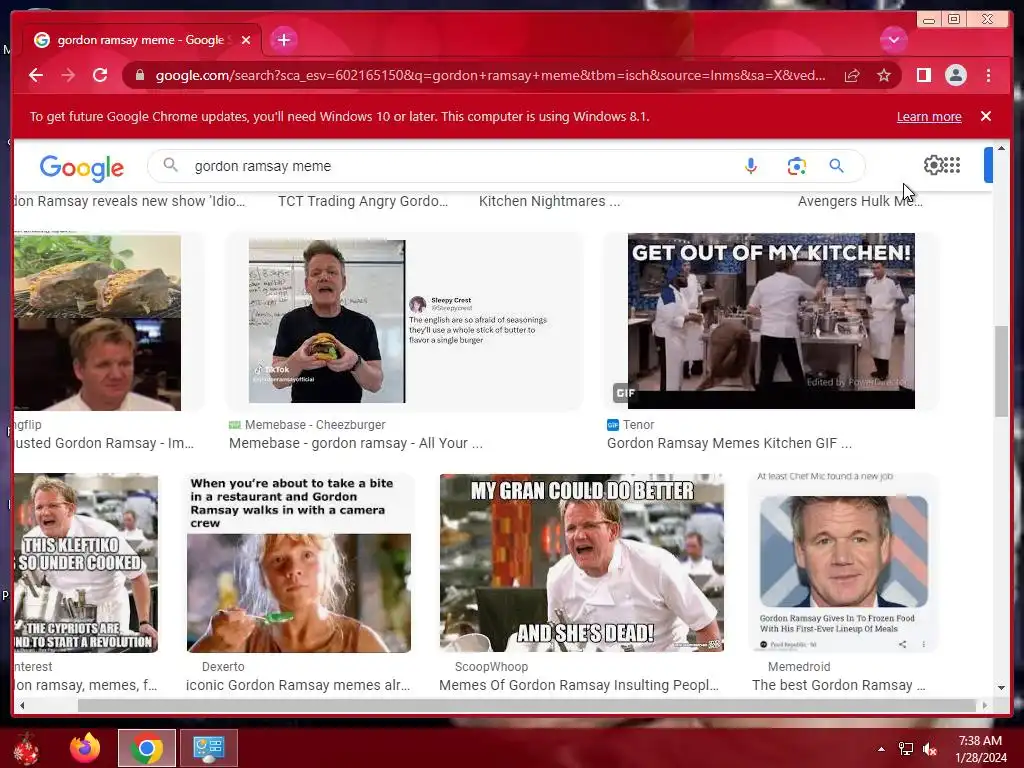Click the address bar URL
The width and height of the screenshot is (1024, 768).
(490, 76)
